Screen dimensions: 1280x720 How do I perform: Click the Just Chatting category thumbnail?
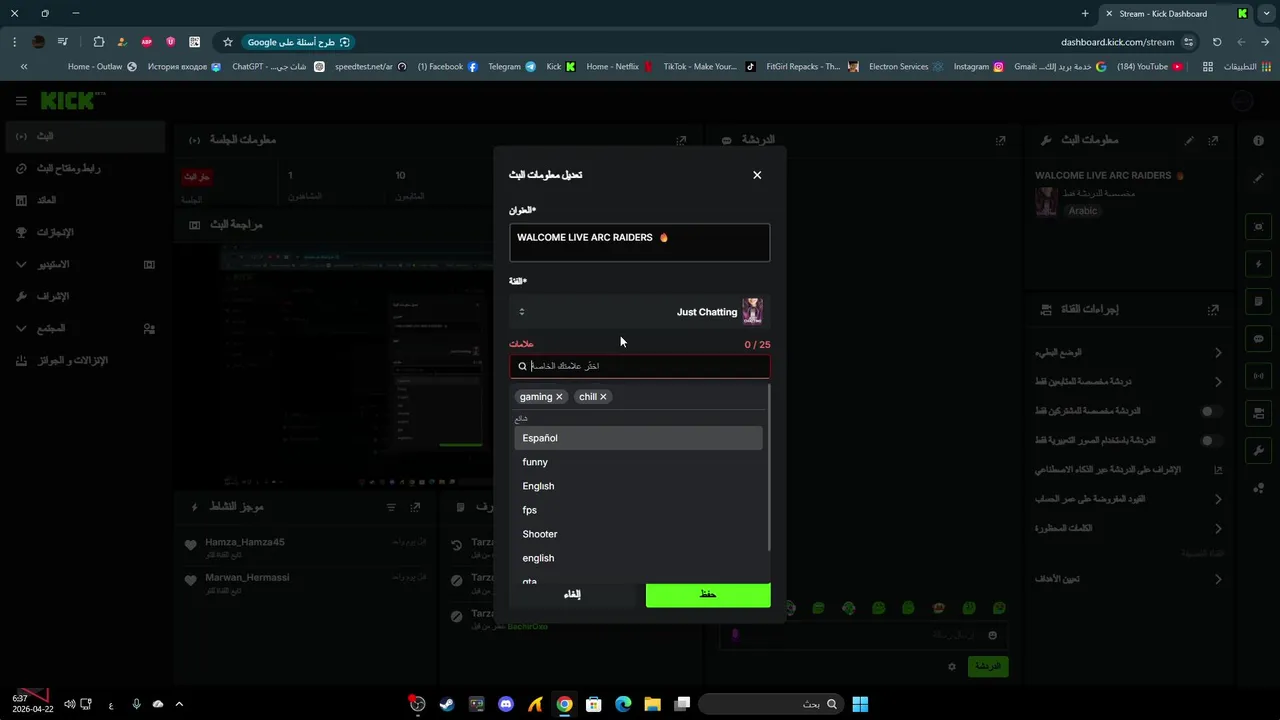pos(752,311)
